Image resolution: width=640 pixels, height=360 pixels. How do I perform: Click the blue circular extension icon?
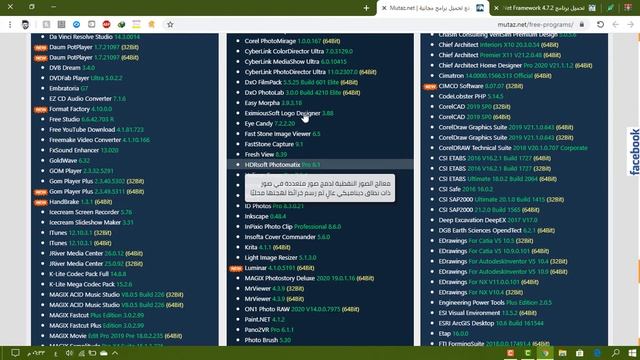[x=76, y=24]
